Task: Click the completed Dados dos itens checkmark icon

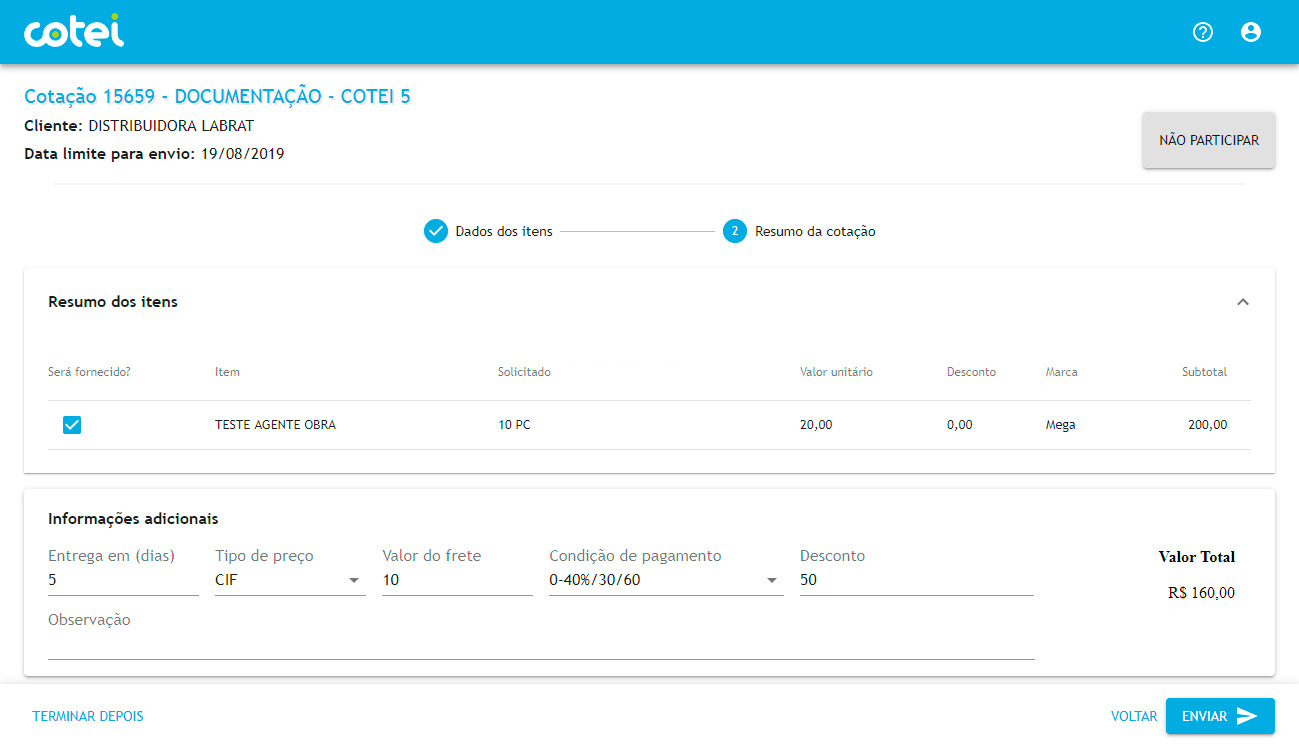Action: (435, 231)
